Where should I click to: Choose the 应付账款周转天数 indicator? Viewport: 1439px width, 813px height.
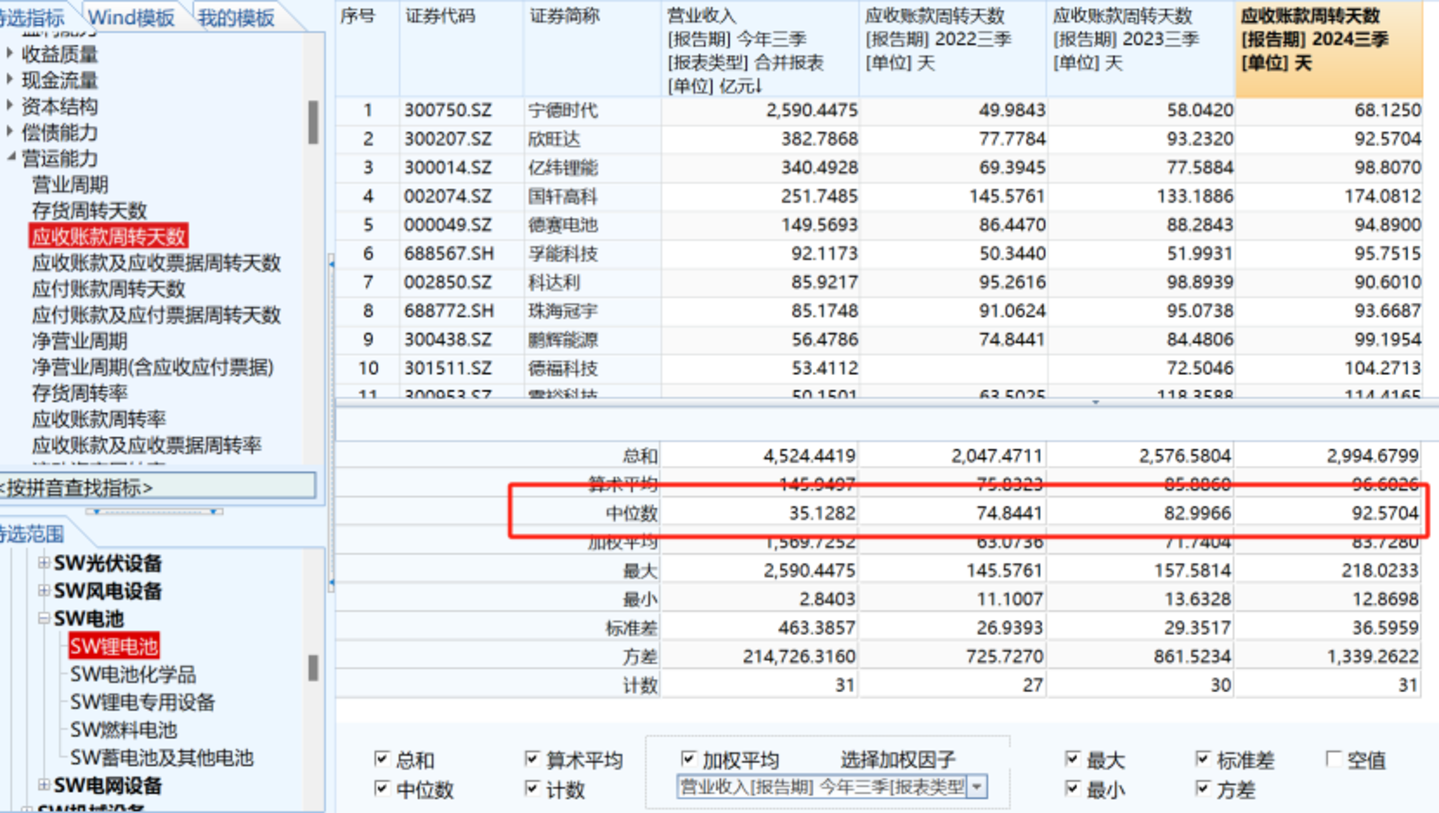click(108, 289)
